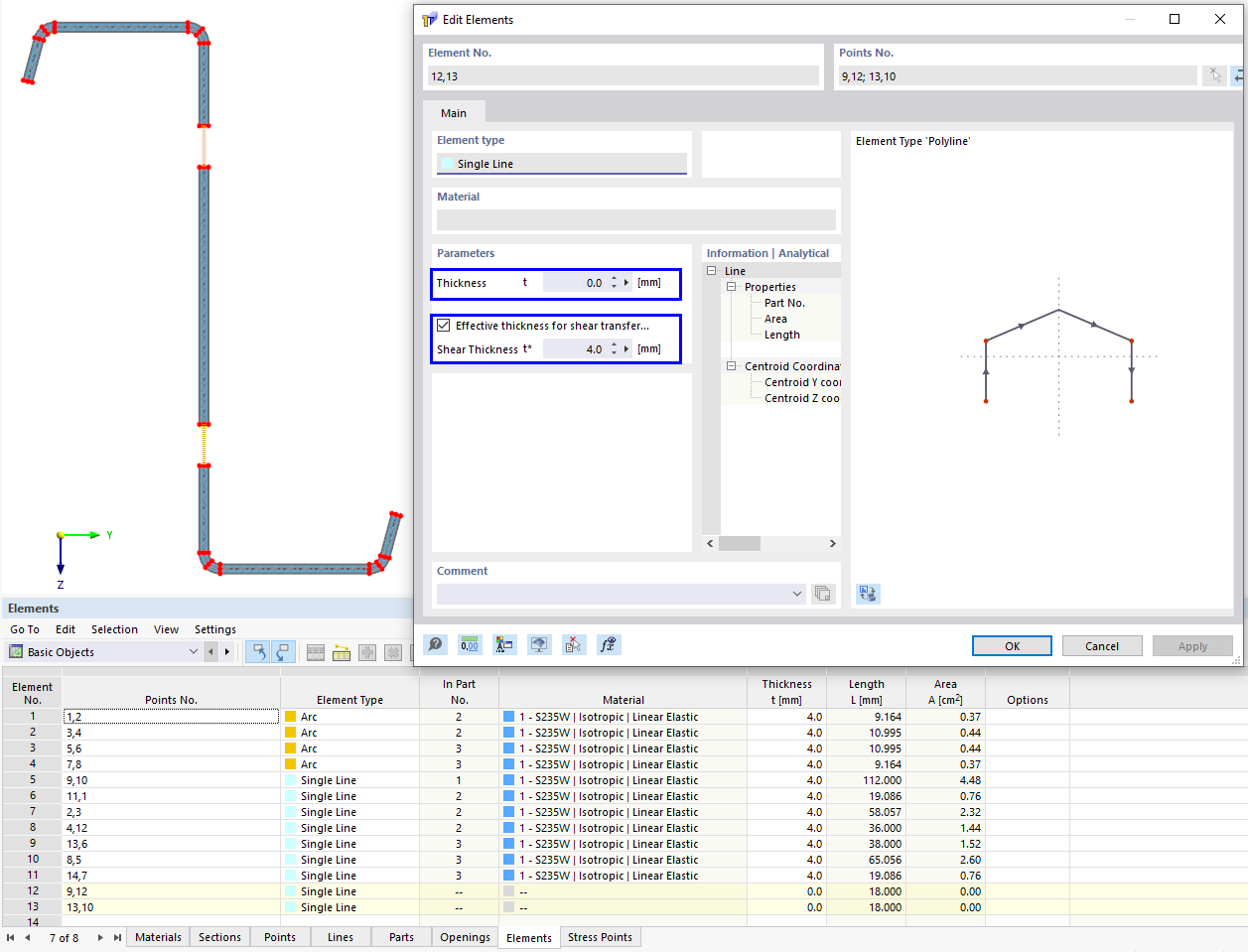
Task: Open the Element type Single Line combo box
Action: [562, 164]
